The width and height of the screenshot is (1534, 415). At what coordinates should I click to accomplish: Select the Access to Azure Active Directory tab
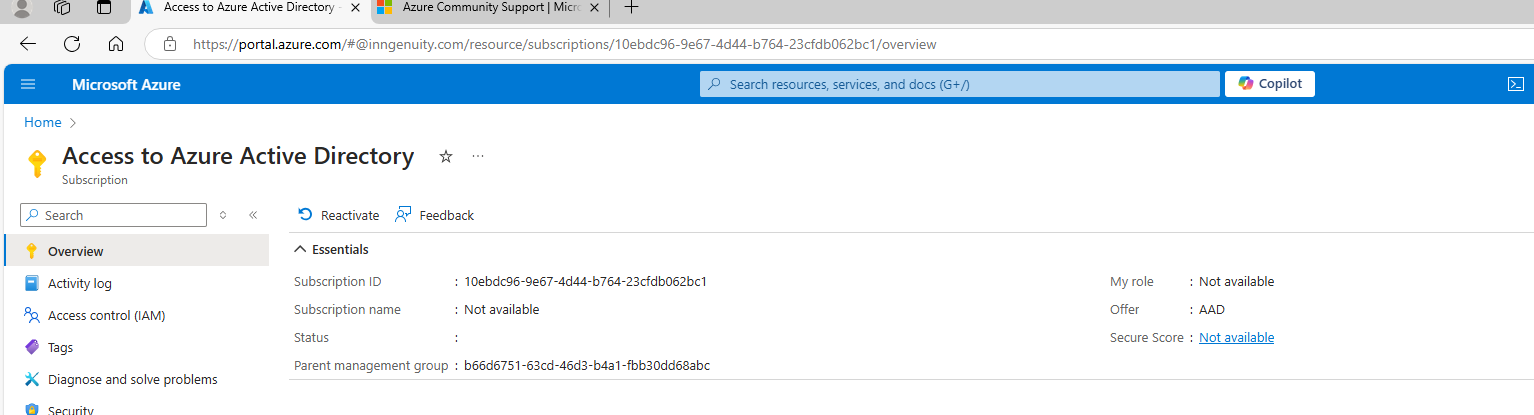coord(250,8)
